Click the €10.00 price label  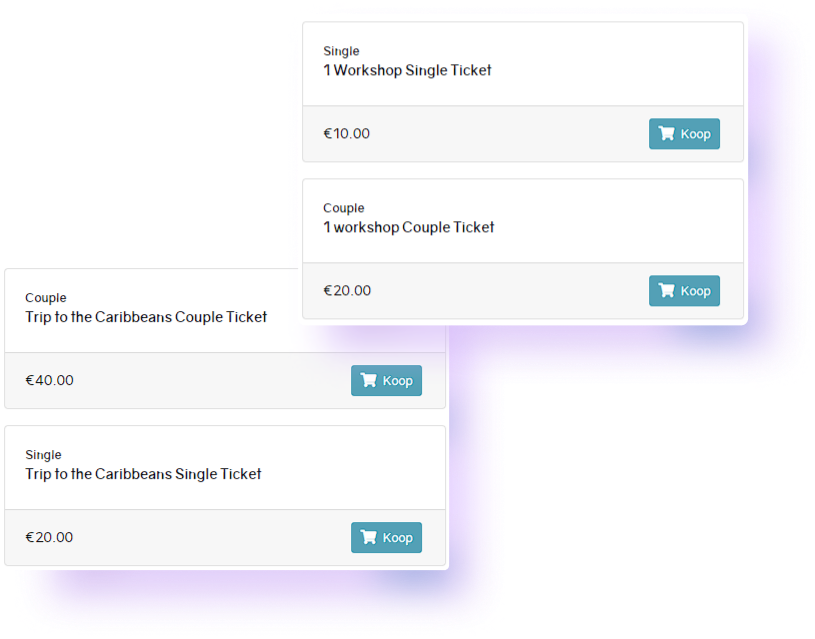(x=347, y=134)
